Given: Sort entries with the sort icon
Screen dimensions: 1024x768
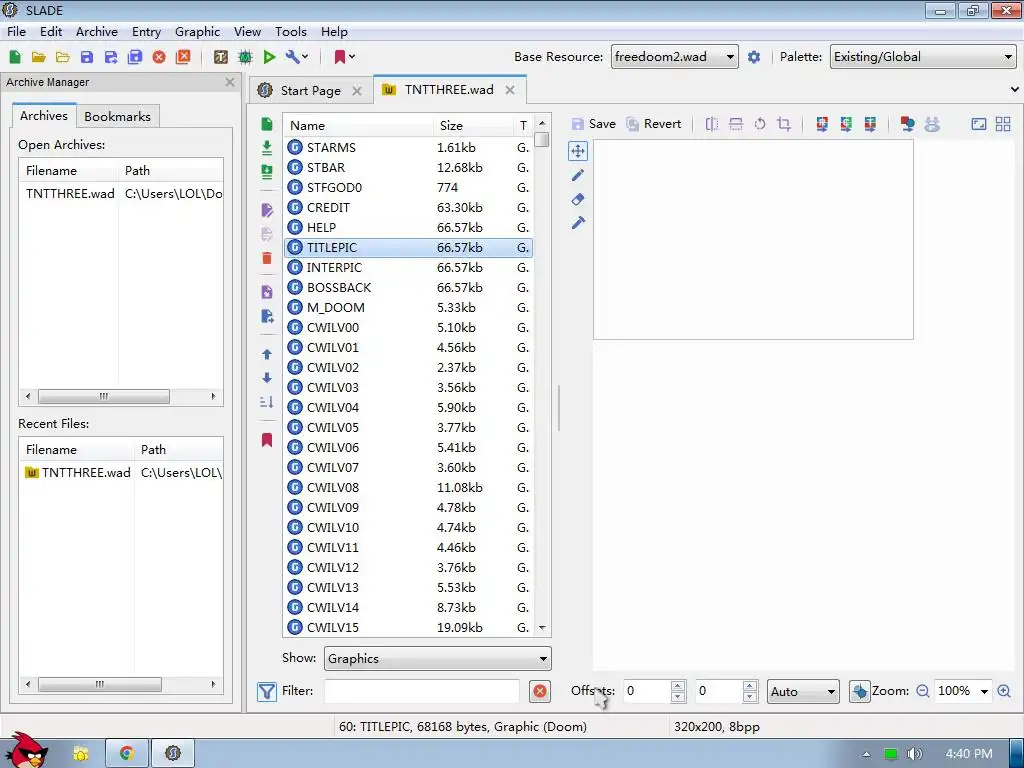Looking at the screenshot, I should pos(266,402).
